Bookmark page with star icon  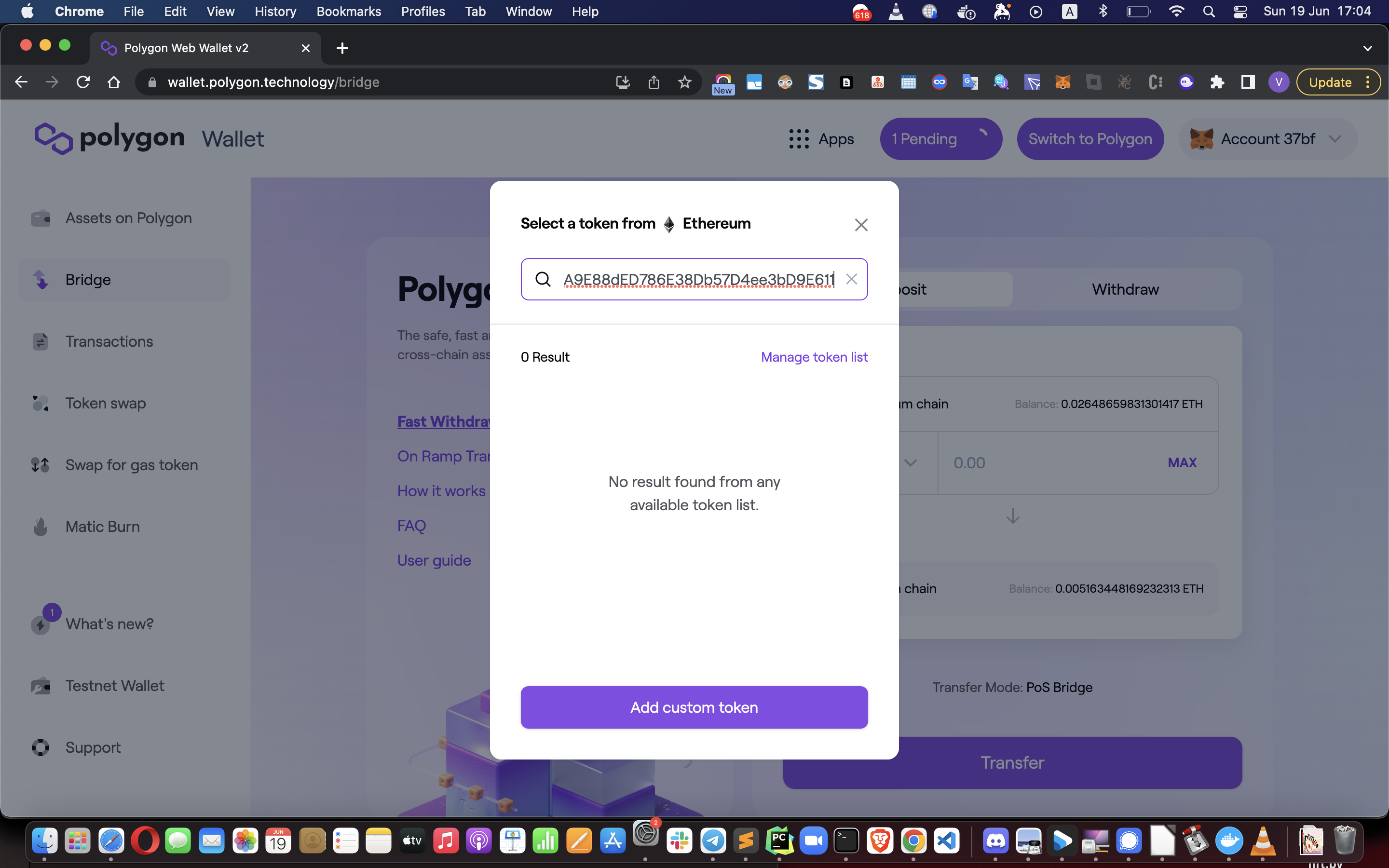click(x=684, y=82)
